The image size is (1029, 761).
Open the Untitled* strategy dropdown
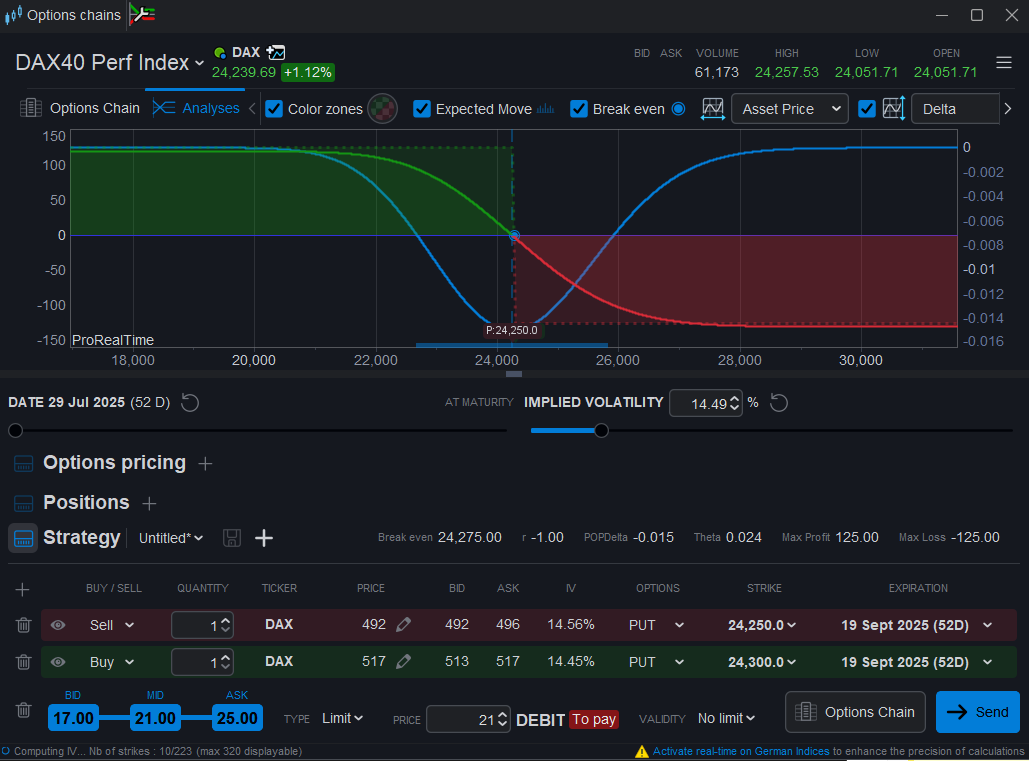click(171, 538)
